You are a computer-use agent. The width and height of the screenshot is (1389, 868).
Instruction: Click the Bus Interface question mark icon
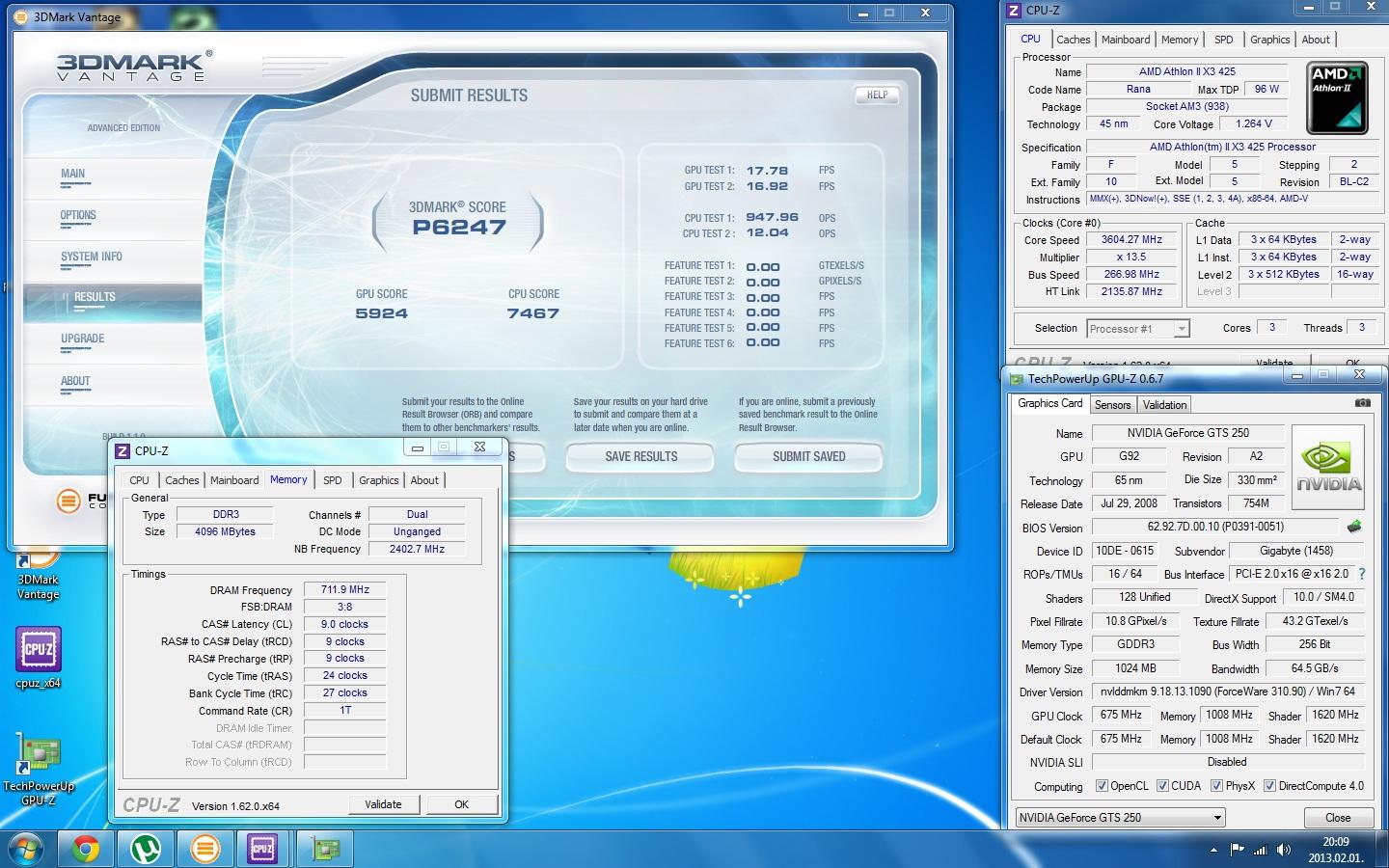tap(1362, 574)
